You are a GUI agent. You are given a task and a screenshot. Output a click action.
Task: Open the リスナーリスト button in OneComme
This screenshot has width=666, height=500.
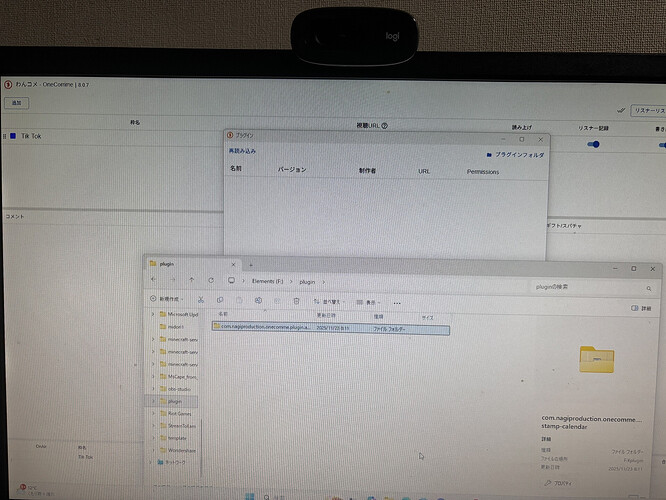(x=649, y=110)
